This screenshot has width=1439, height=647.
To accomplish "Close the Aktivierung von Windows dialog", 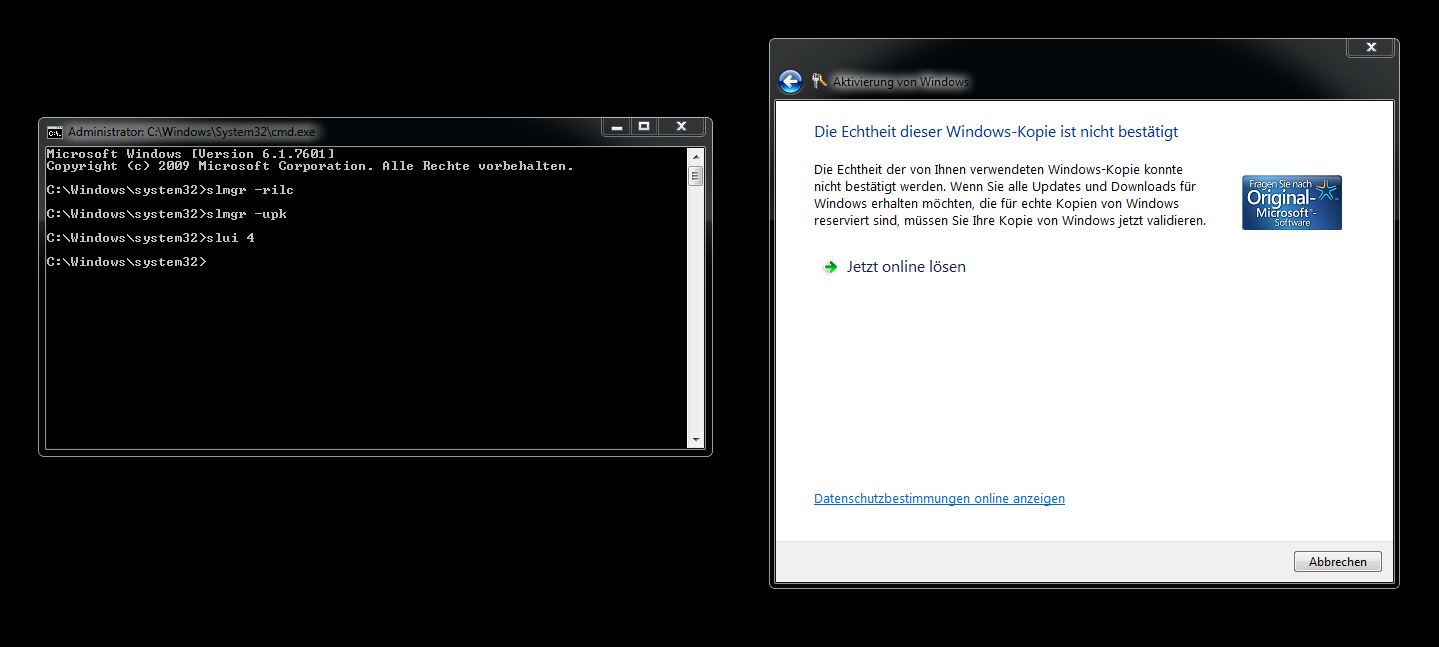I will [x=1371, y=47].
